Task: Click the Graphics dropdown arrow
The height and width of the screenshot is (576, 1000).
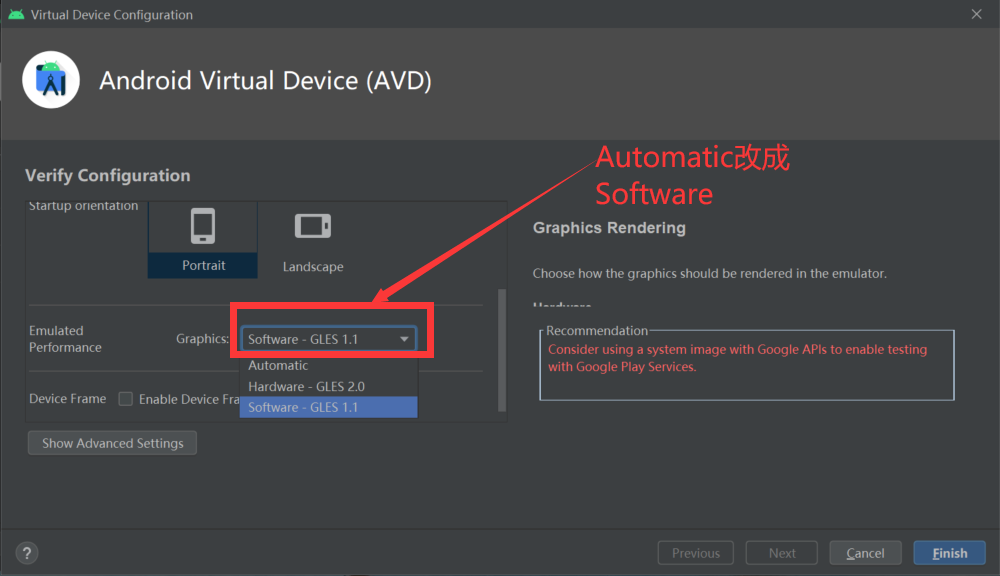Action: [404, 339]
